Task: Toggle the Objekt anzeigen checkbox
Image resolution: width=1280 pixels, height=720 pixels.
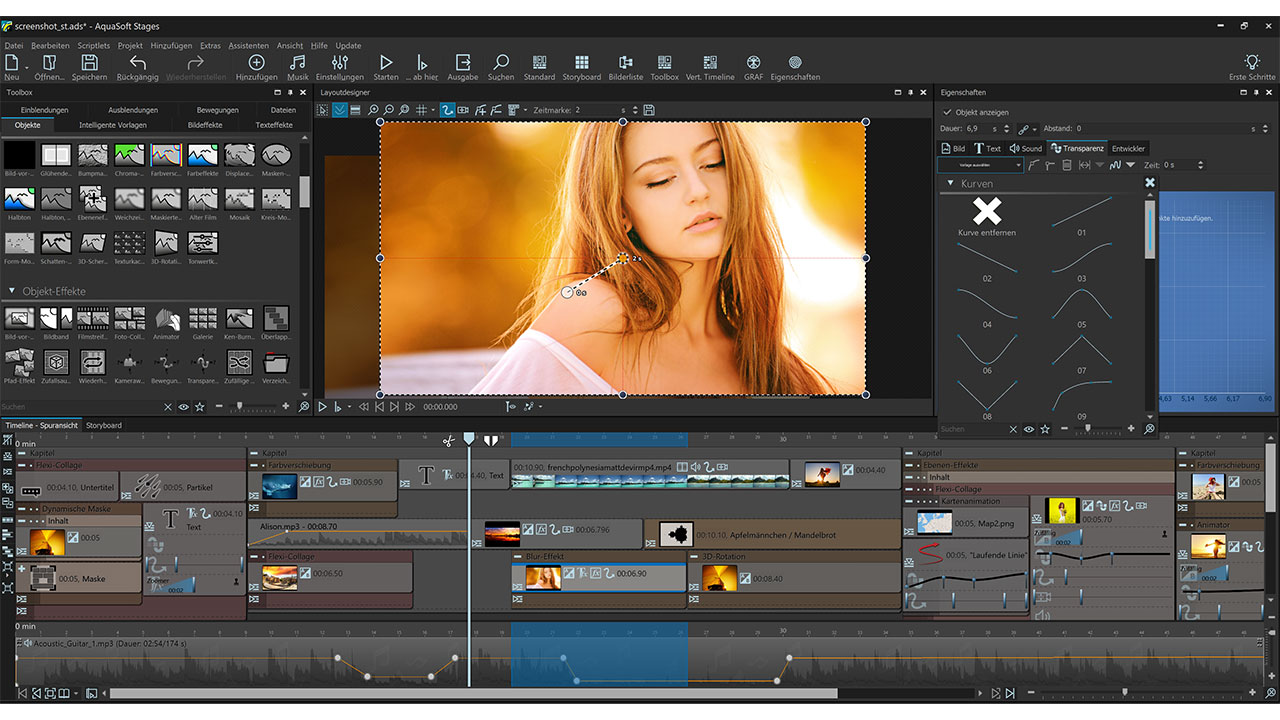Action: click(x=948, y=112)
